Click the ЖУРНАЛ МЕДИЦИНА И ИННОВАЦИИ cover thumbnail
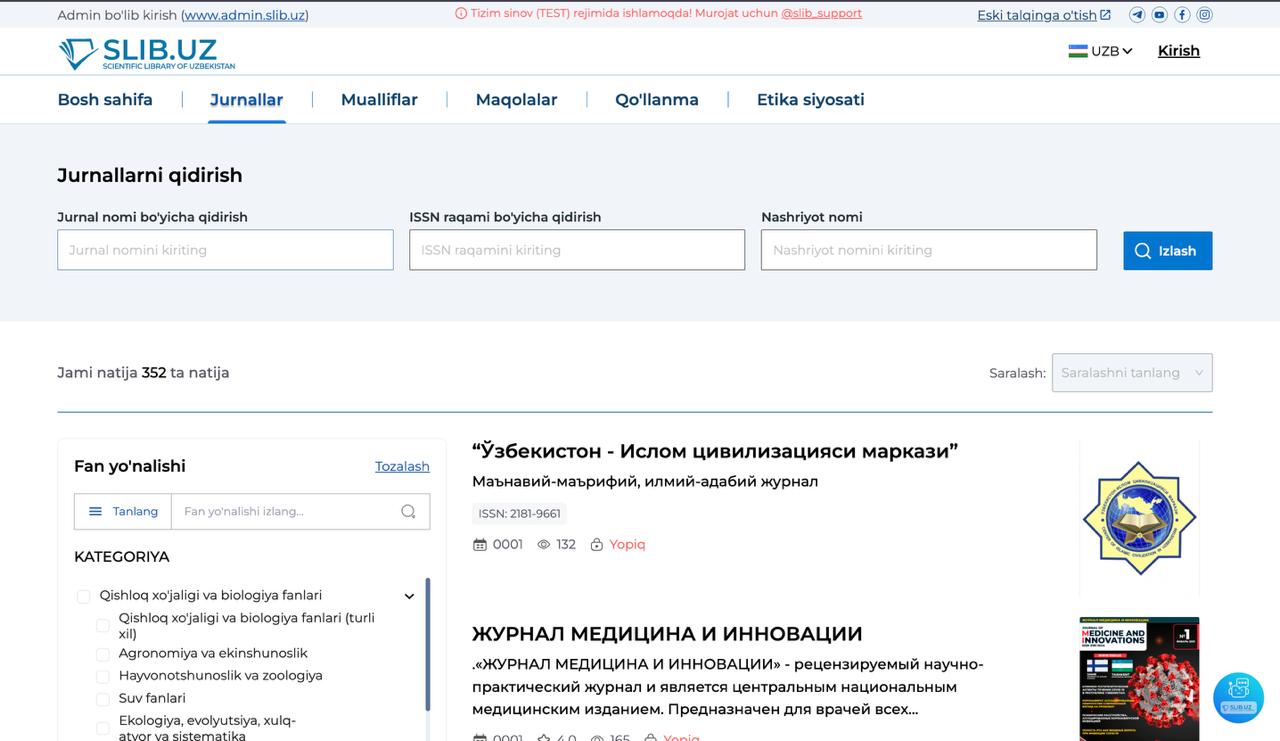Screen dimensions: 1280x741 tap(1139, 678)
